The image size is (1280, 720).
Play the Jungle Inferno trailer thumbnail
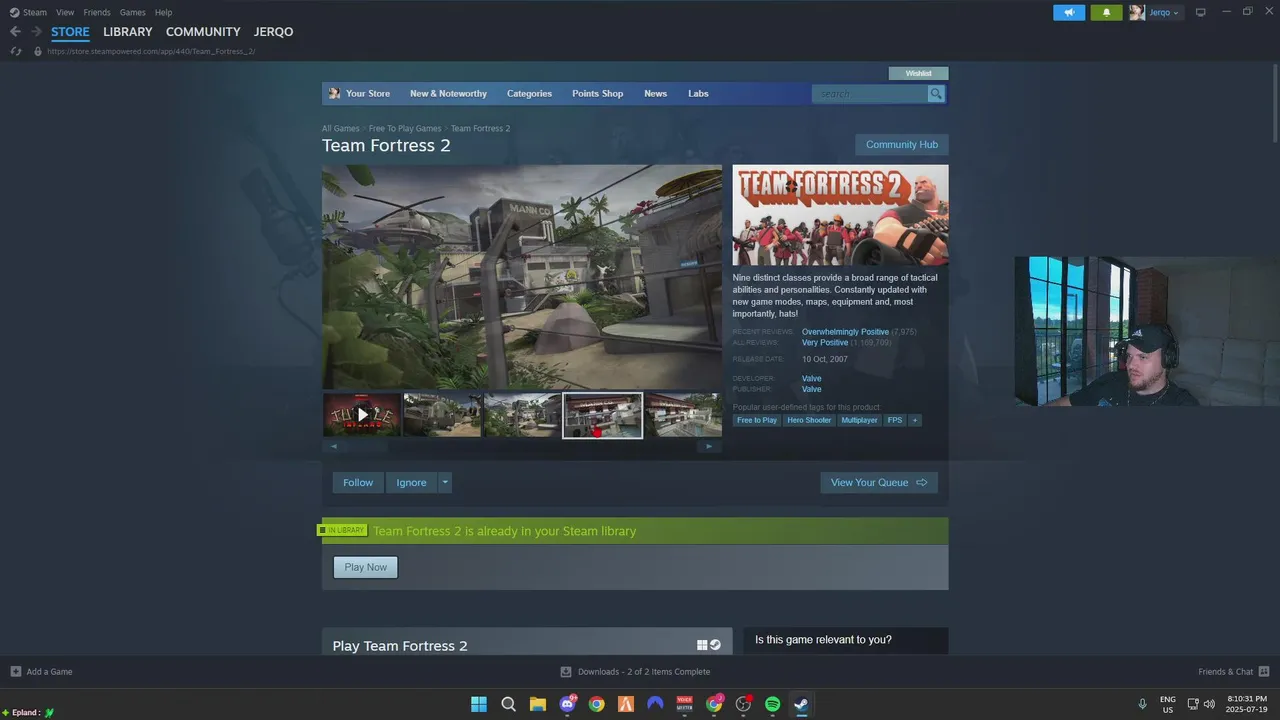click(x=362, y=414)
